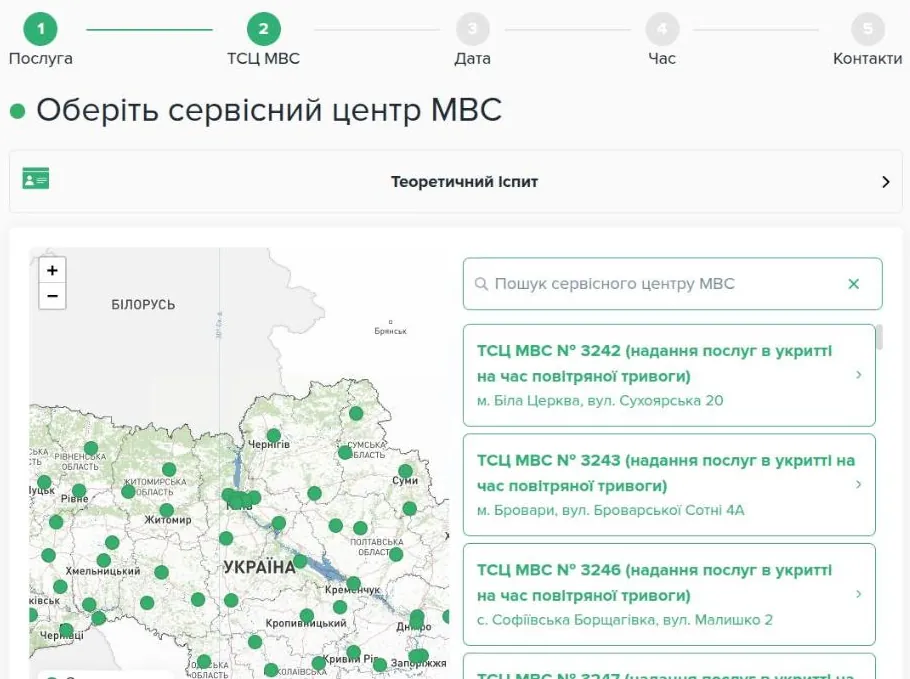Click the map marker at Житомир
The image size is (910, 679).
[x=167, y=510]
